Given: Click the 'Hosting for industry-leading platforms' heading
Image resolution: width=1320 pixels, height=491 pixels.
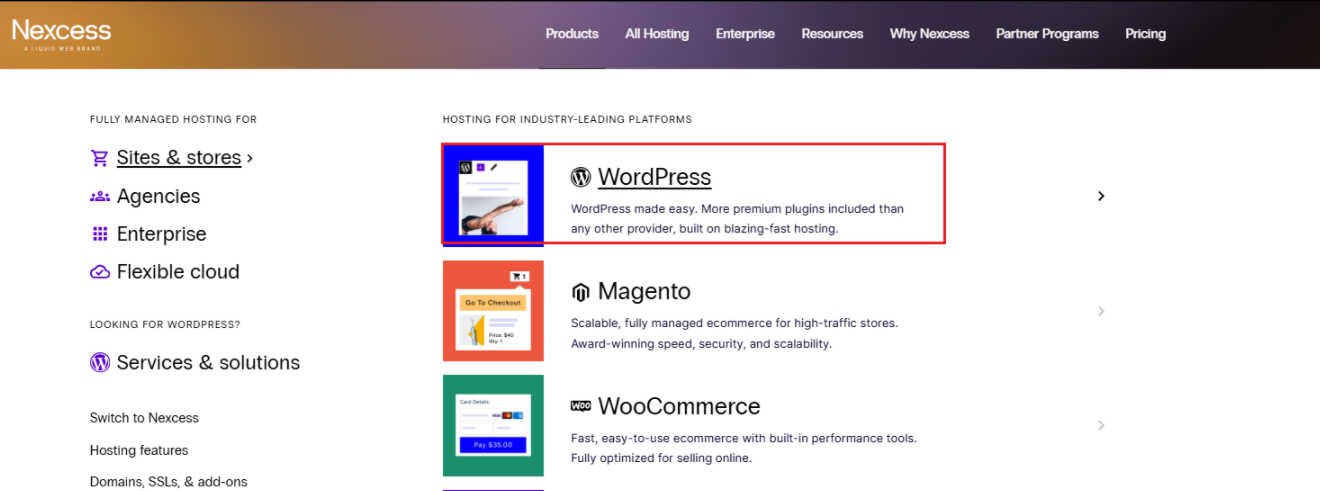Looking at the screenshot, I should (567, 119).
